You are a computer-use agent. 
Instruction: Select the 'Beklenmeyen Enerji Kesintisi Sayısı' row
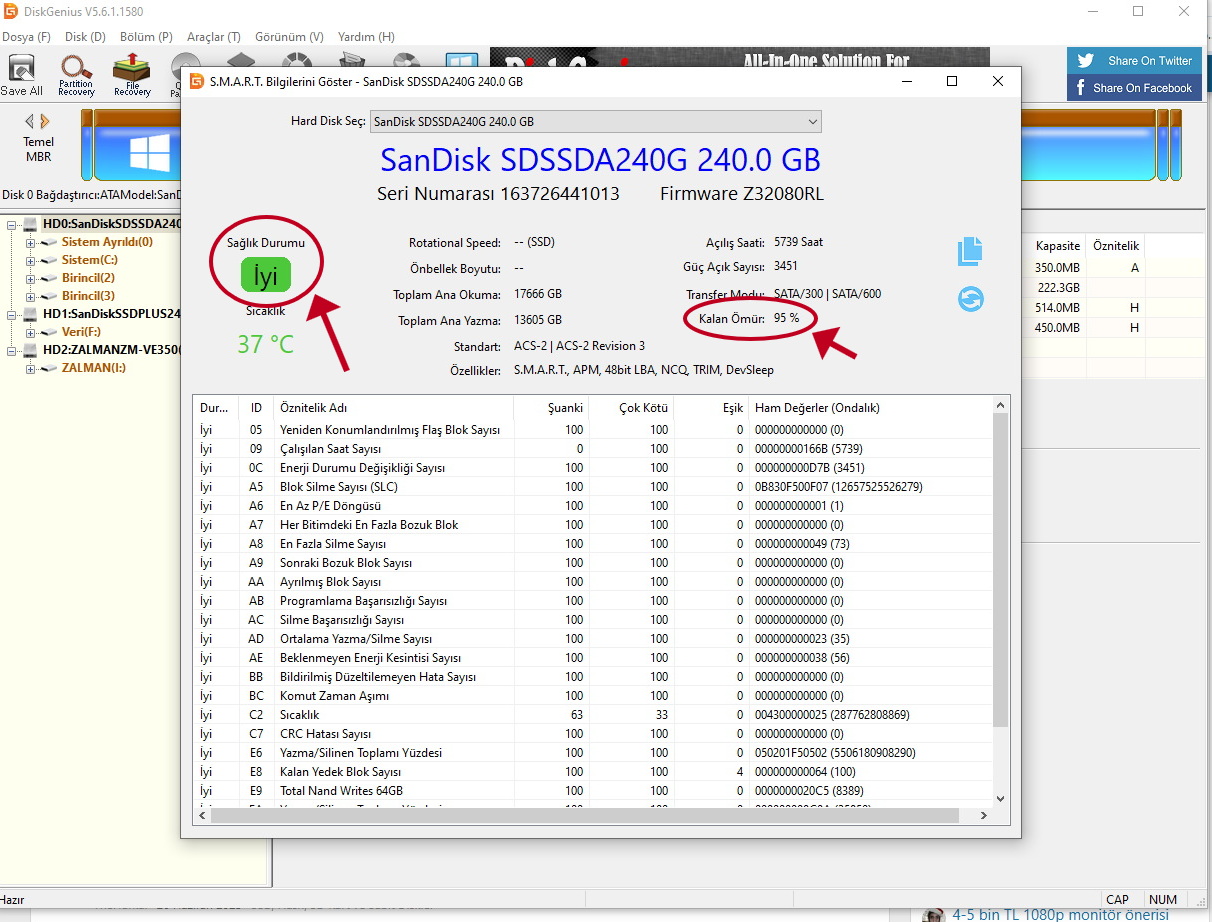pyautogui.click(x=593, y=658)
